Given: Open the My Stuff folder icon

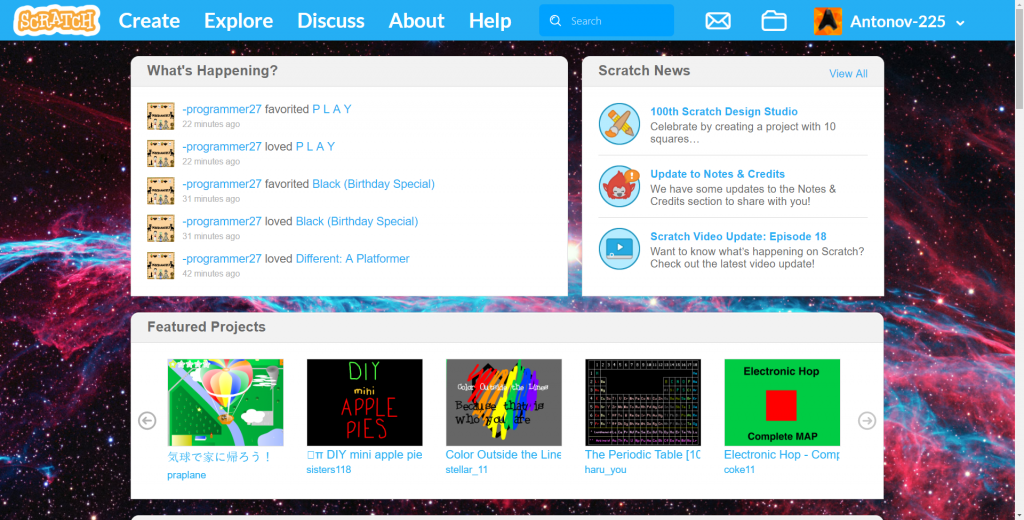Looking at the screenshot, I should click(774, 21).
